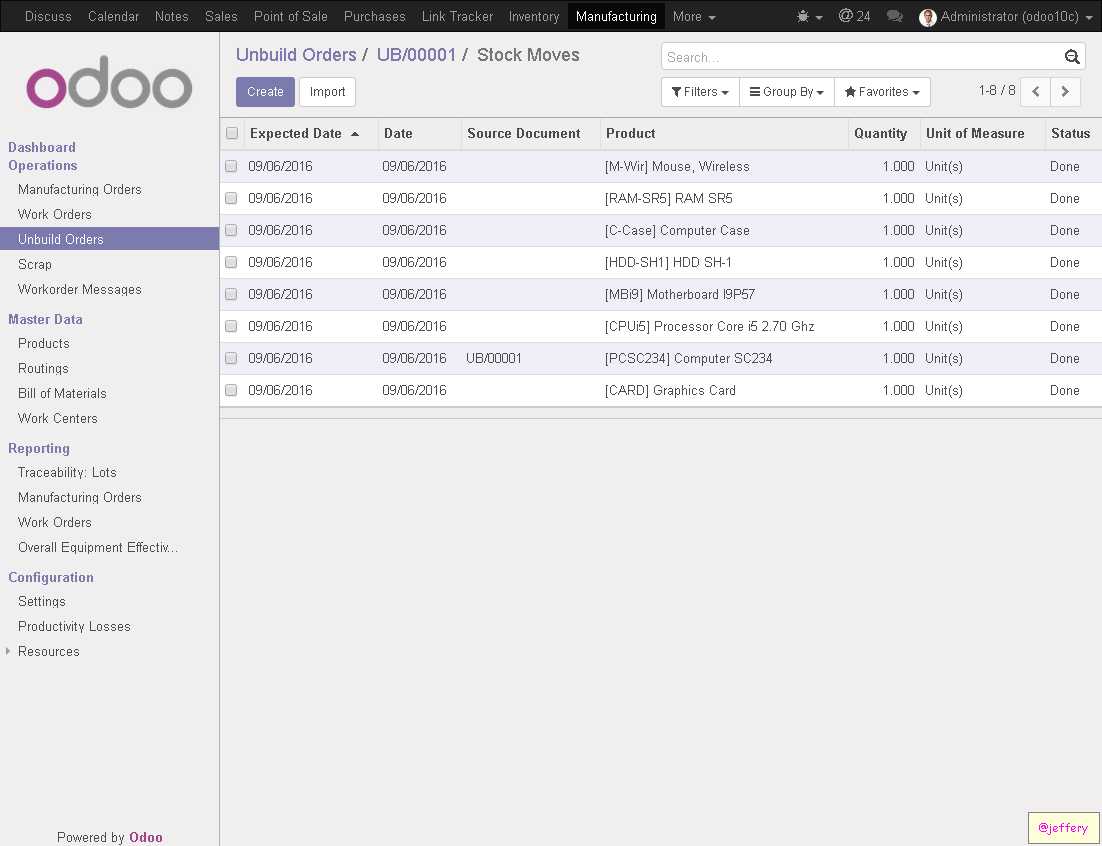Click the Administrator avatar picture

927,18
